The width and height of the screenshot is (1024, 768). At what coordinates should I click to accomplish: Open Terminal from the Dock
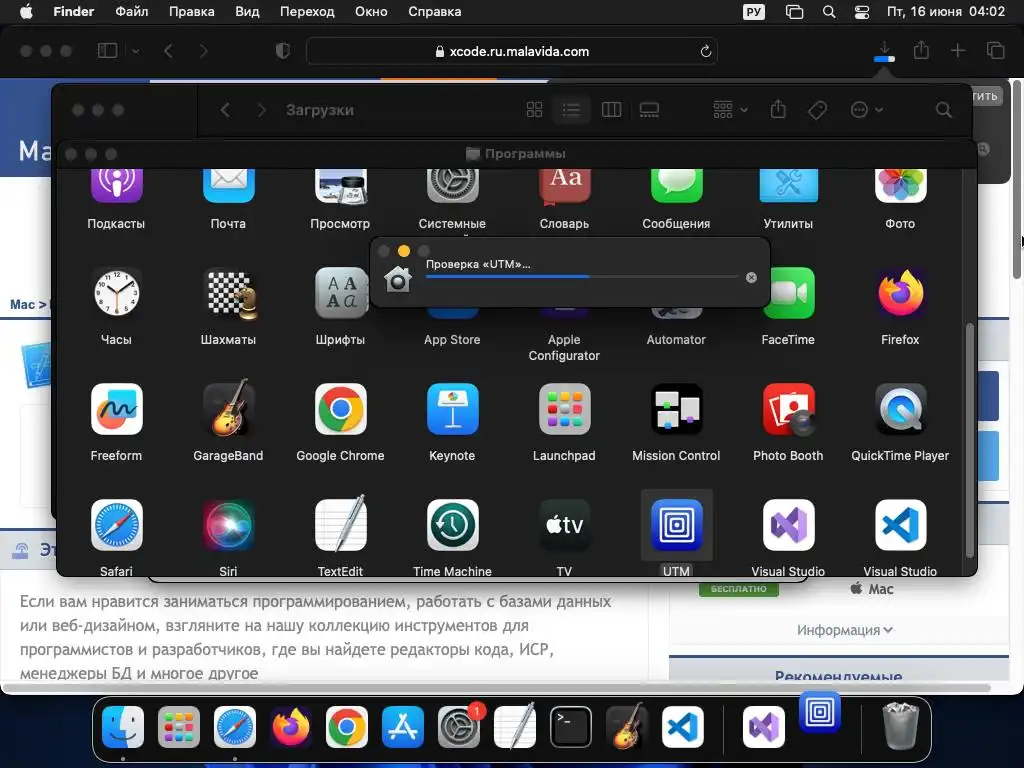[571, 726]
